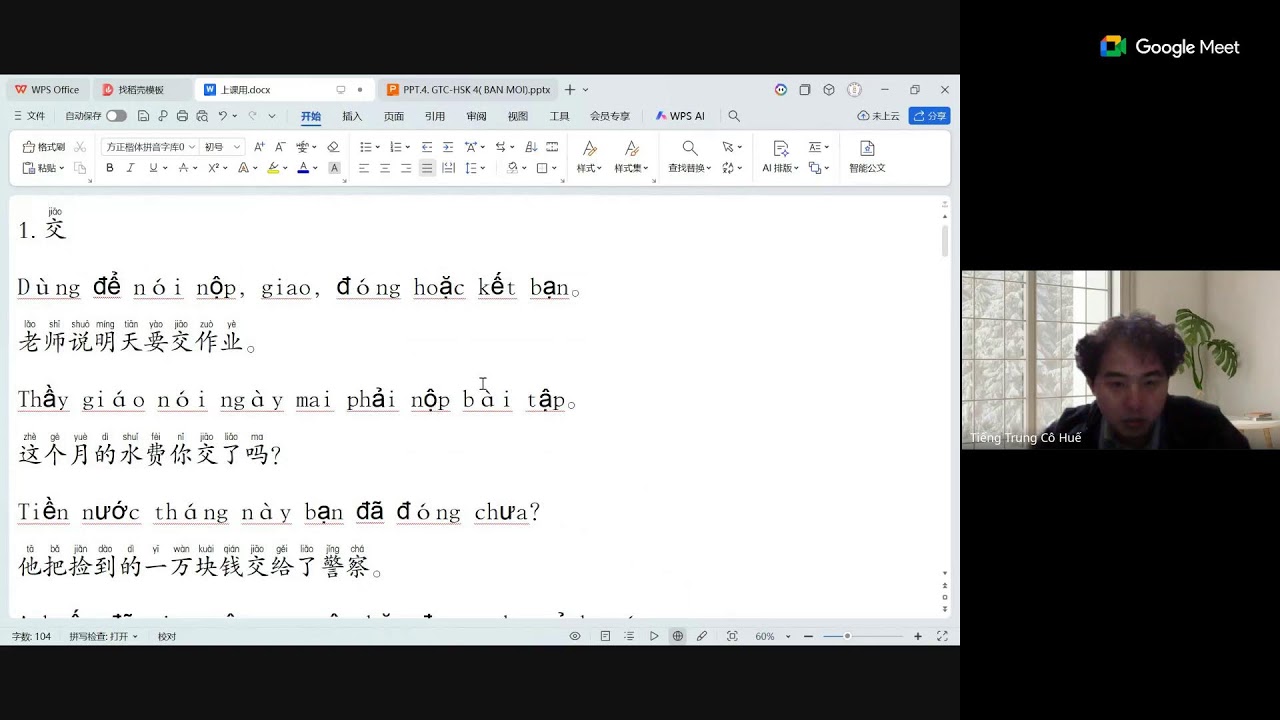Toggle outline view icon in status bar
Image resolution: width=1280 pixels, height=720 pixels.
pyautogui.click(x=629, y=636)
